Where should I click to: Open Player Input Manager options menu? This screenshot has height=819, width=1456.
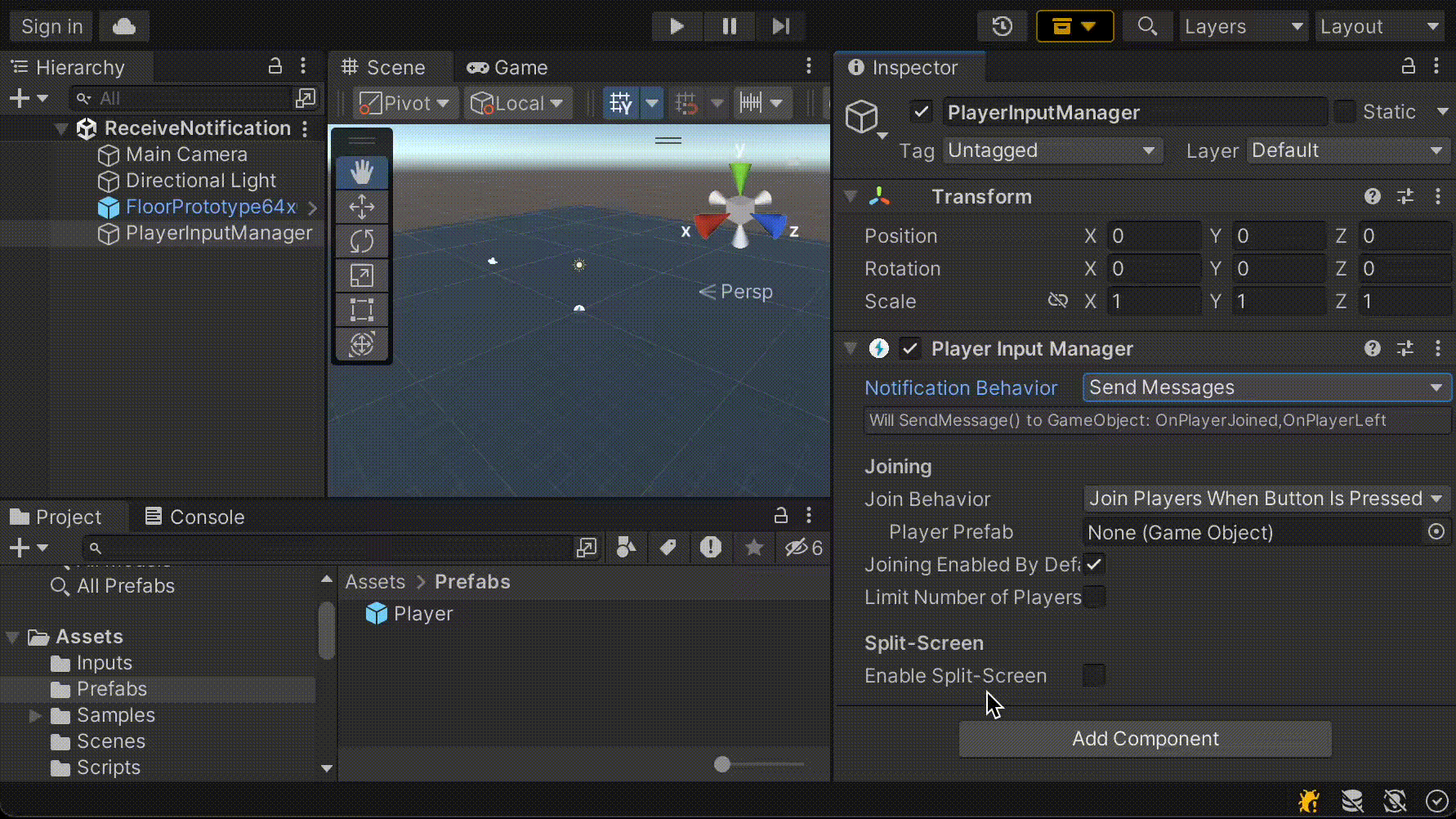click(1438, 349)
